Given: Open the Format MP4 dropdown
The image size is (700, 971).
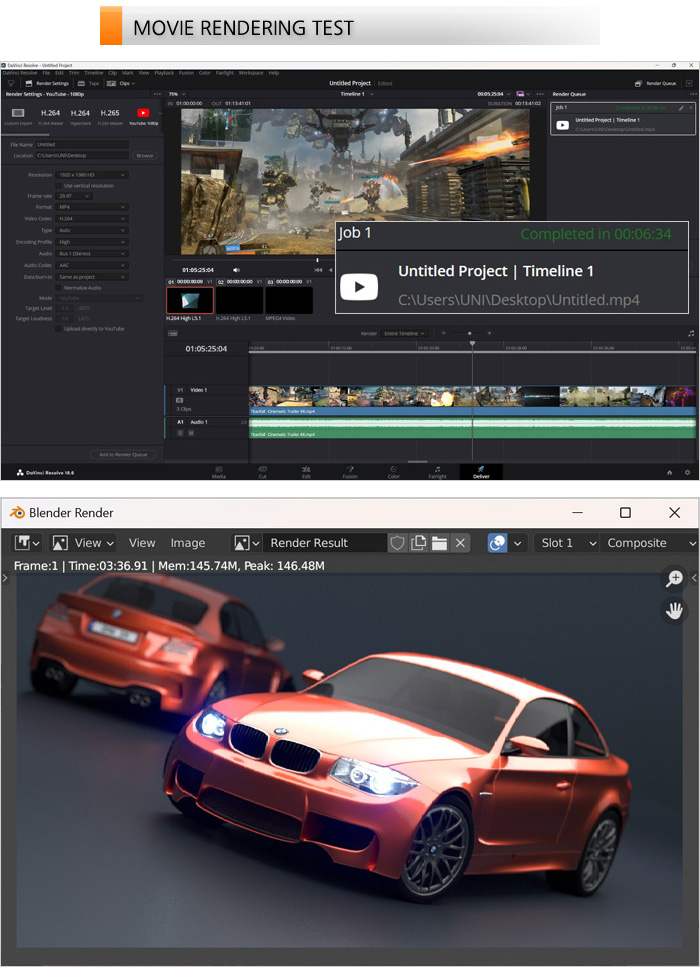Looking at the screenshot, I should click(x=92, y=207).
